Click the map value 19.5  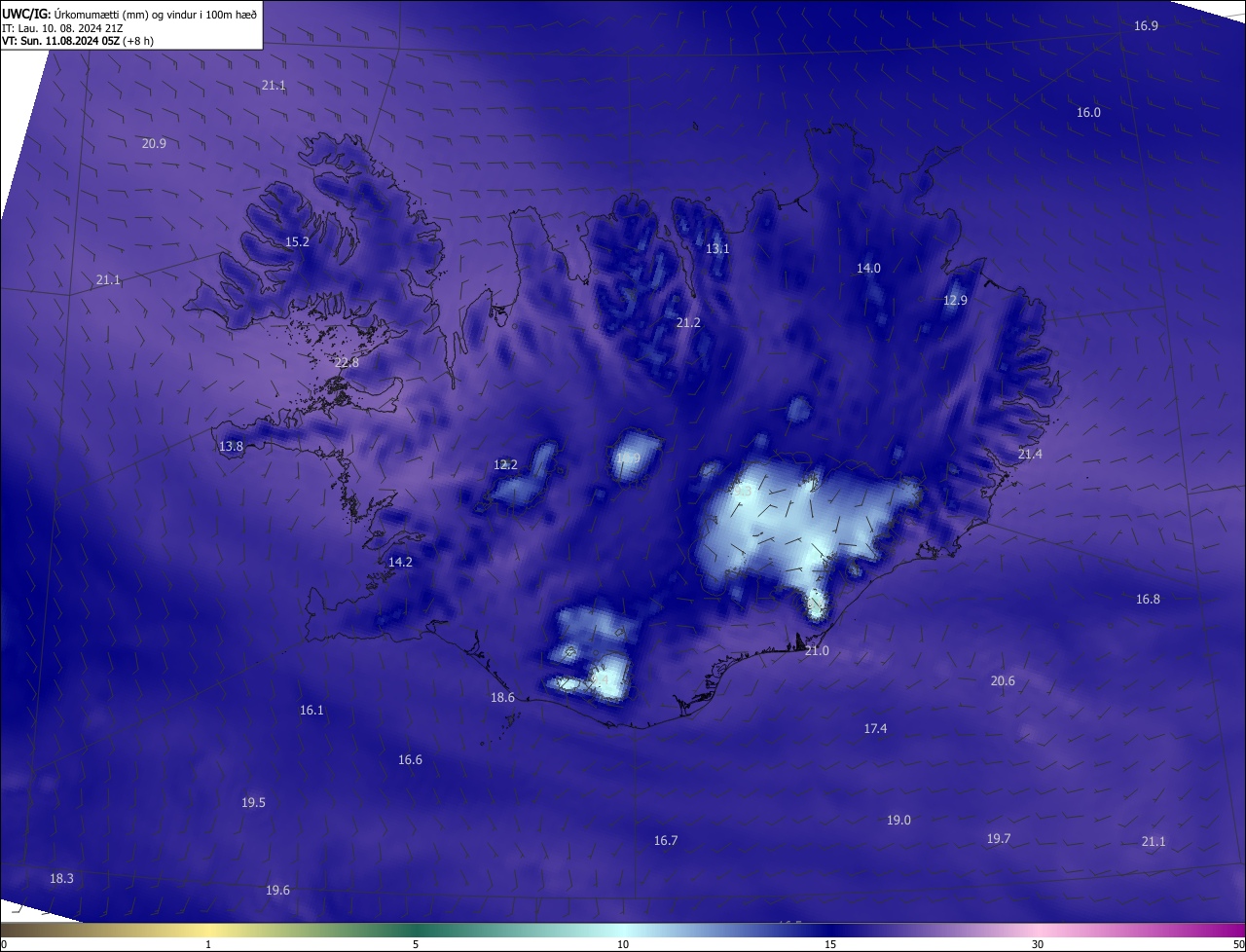coord(253,803)
